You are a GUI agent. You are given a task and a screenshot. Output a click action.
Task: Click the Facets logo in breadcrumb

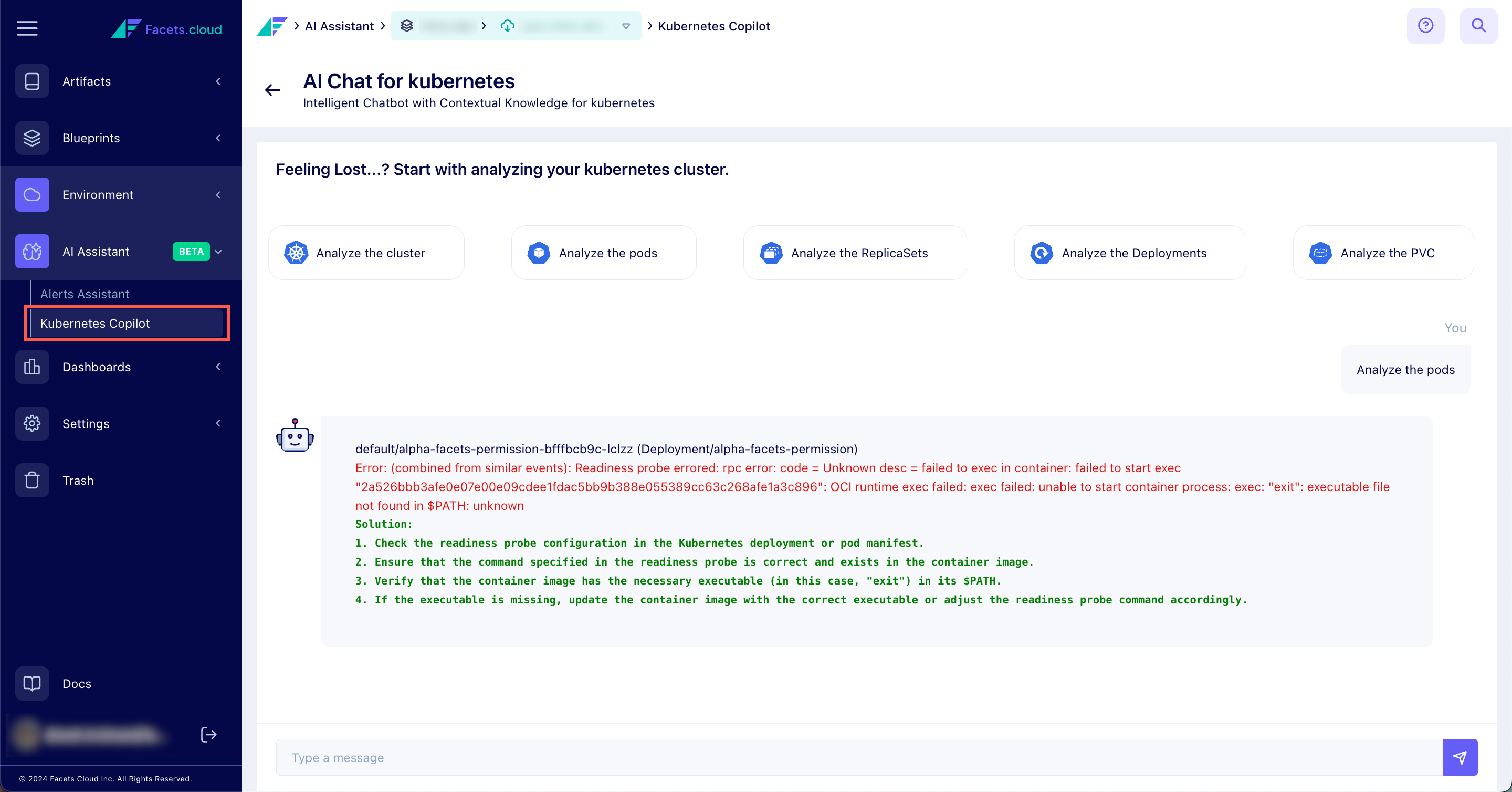[x=272, y=26]
